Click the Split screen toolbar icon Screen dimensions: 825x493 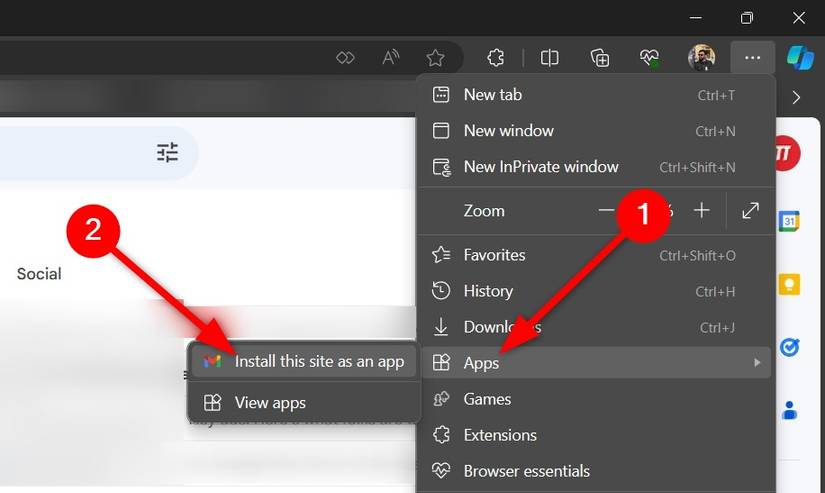pyautogui.click(x=549, y=58)
